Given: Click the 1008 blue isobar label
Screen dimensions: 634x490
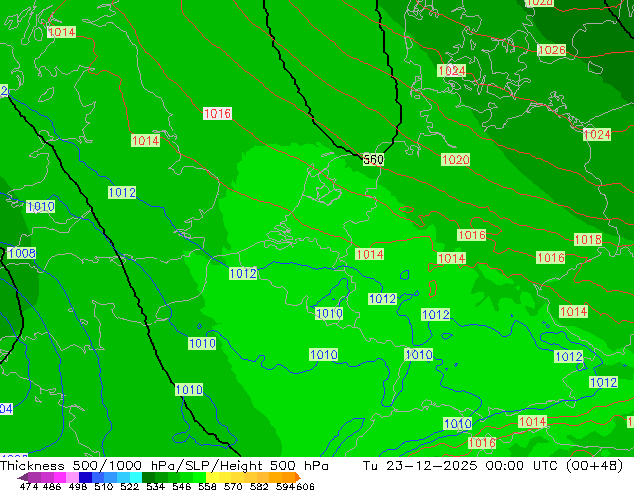Looking at the screenshot, I should (x=22, y=253).
